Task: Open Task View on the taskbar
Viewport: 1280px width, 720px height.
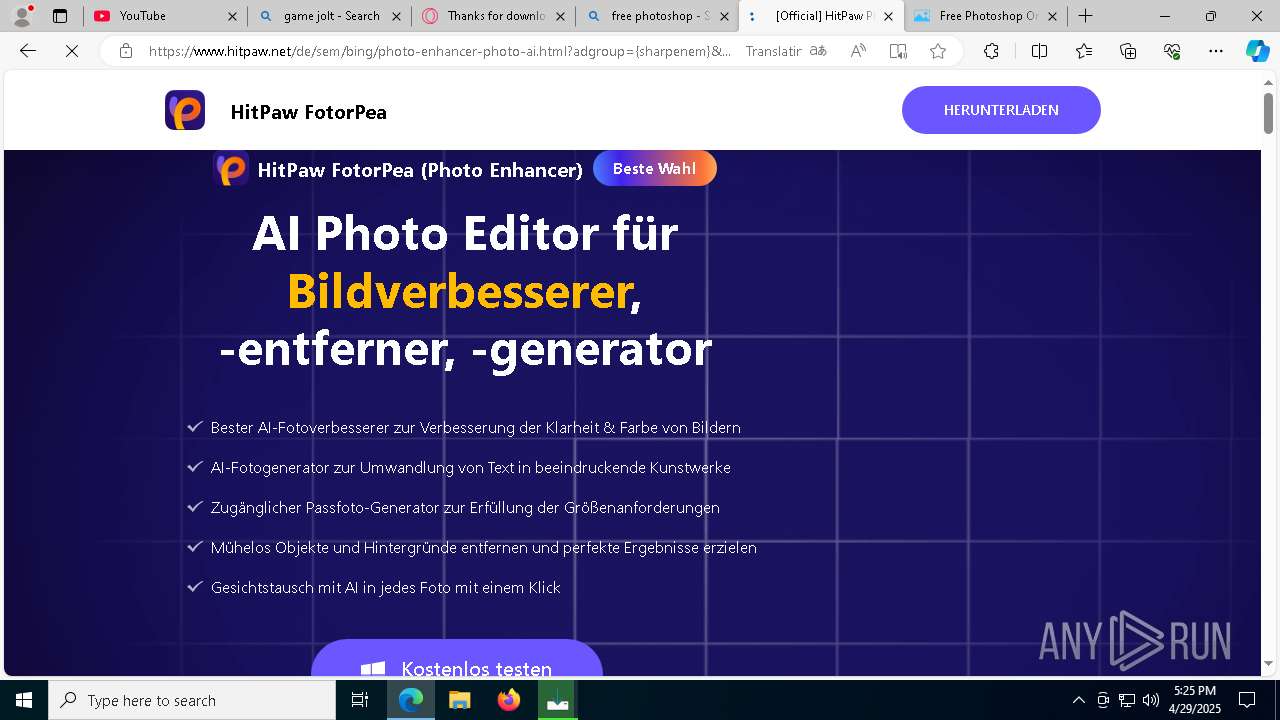Action: click(361, 700)
